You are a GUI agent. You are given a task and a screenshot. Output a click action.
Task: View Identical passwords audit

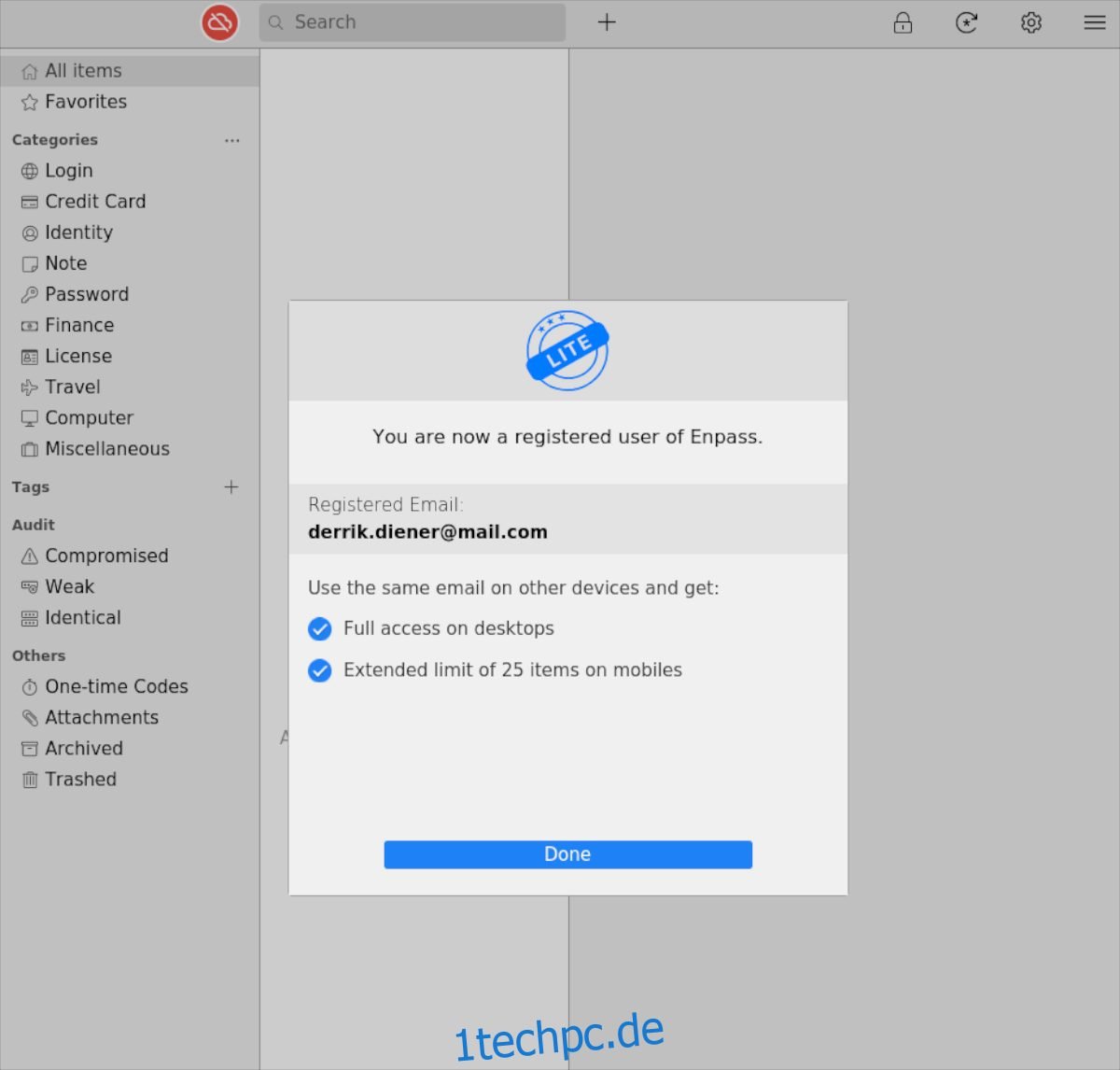tap(130, 617)
